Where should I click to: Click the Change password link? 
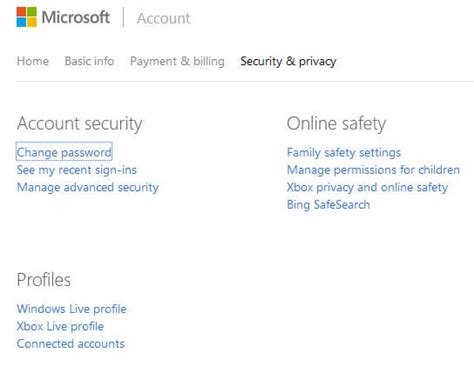click(64, 152)
